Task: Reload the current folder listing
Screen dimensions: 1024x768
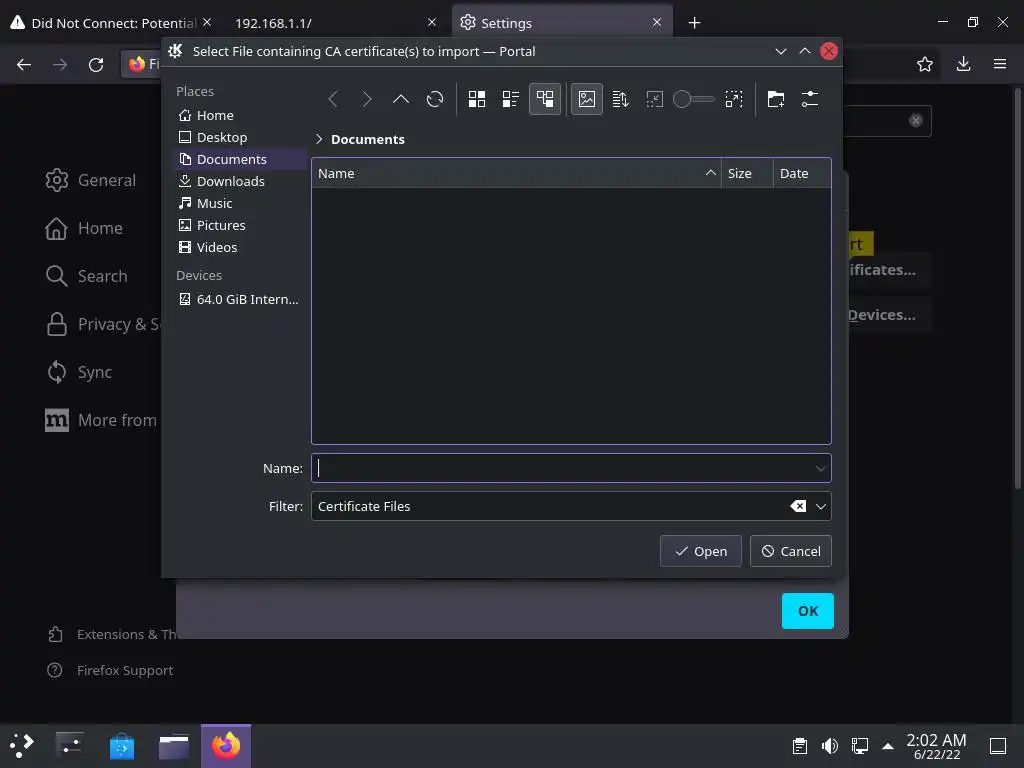Action: click(435, 99)
